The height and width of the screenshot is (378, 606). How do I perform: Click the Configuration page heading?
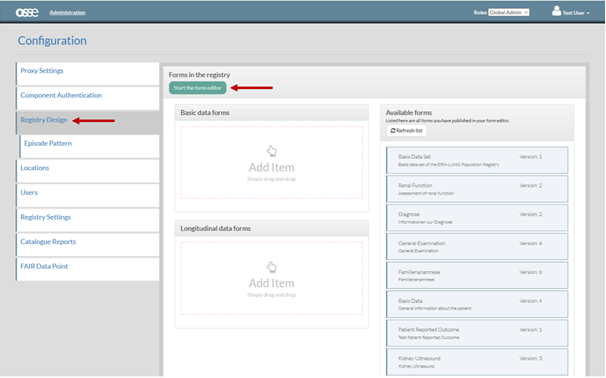pyautogui.click(x=52, y=41)
